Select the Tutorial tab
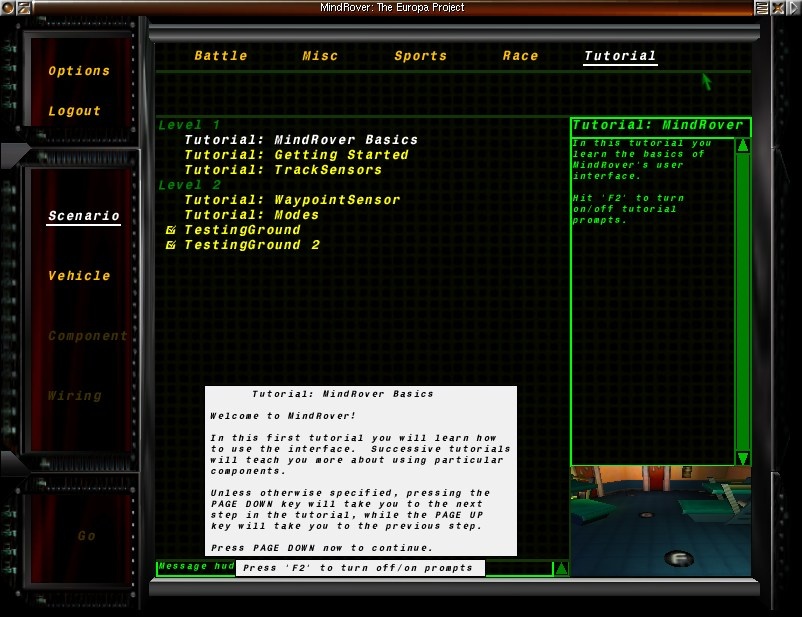802x617 pixels. pos(620,56)
